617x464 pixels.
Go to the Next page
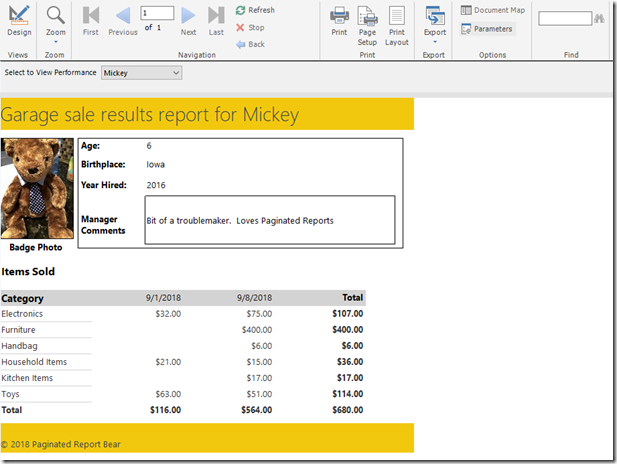[x=188, y=20]
